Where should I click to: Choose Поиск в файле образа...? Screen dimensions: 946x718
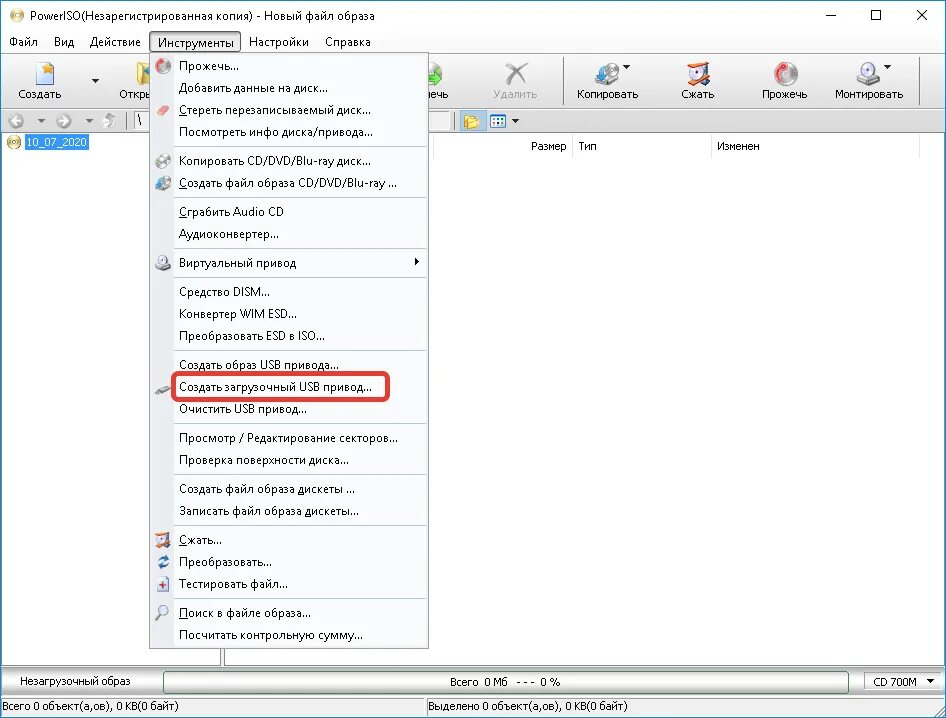coord(289,613)
